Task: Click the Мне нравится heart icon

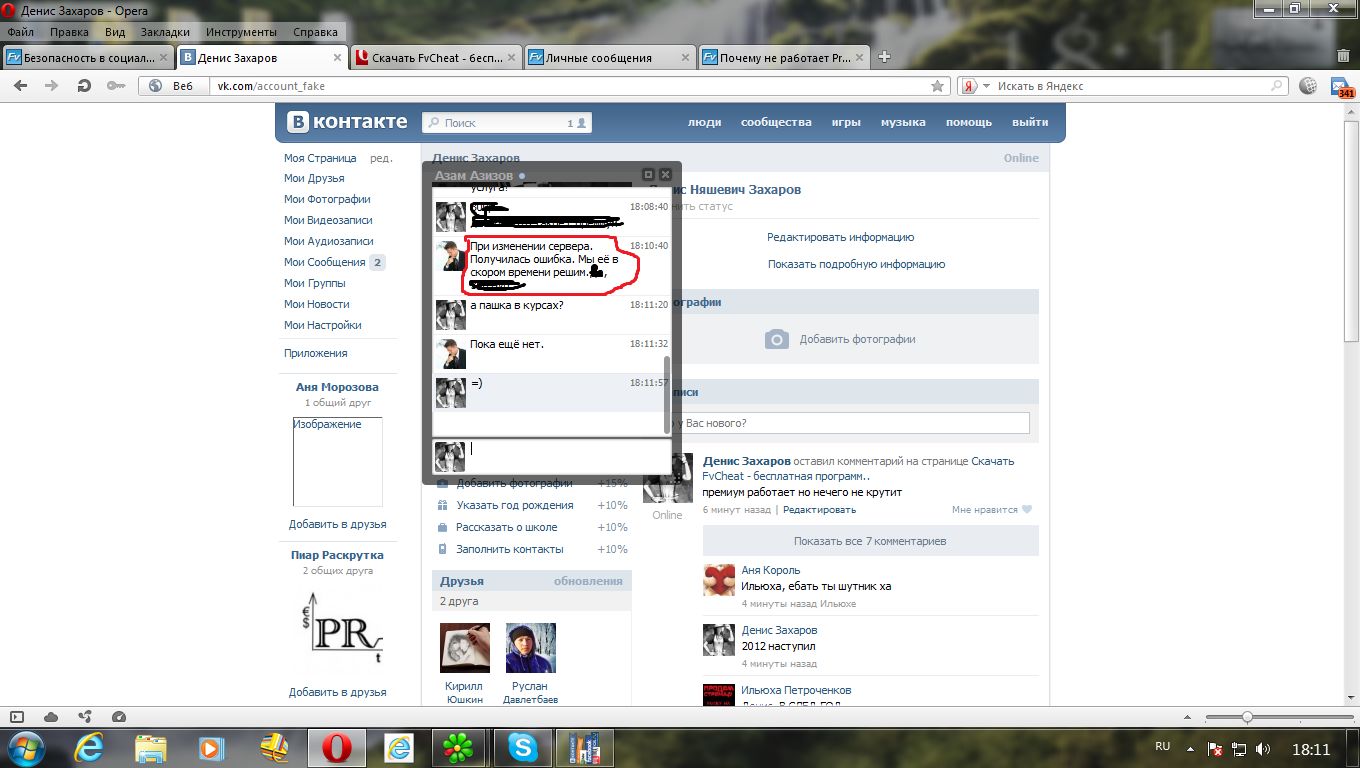Action: 1026,510
